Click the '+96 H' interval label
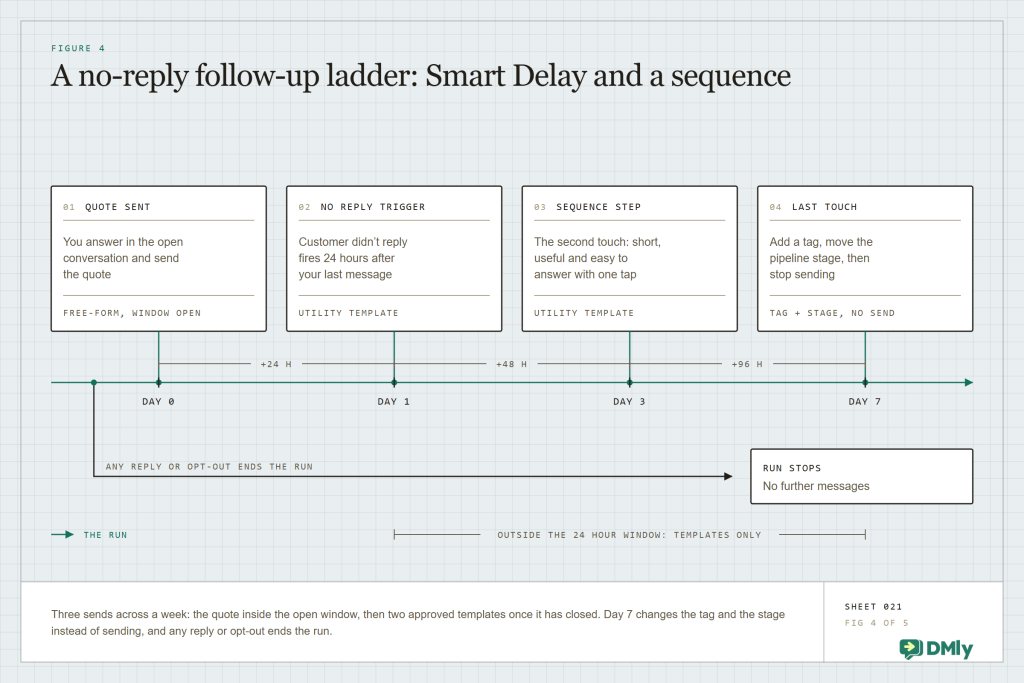This screenshot has width=1024, height=683. point(747,364)
